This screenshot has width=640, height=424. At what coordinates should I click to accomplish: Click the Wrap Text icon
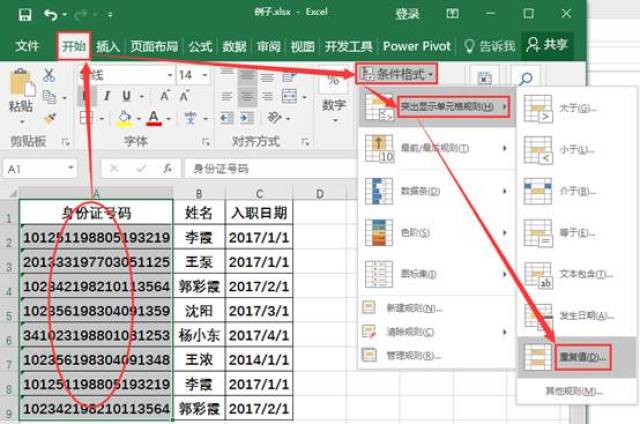289,75
